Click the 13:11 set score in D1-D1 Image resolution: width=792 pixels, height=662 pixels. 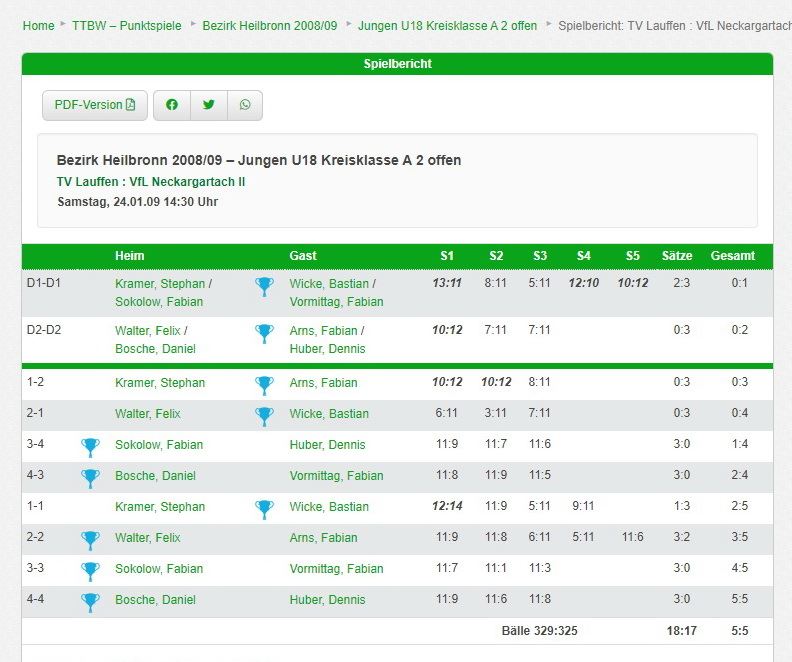pos(447,283)
